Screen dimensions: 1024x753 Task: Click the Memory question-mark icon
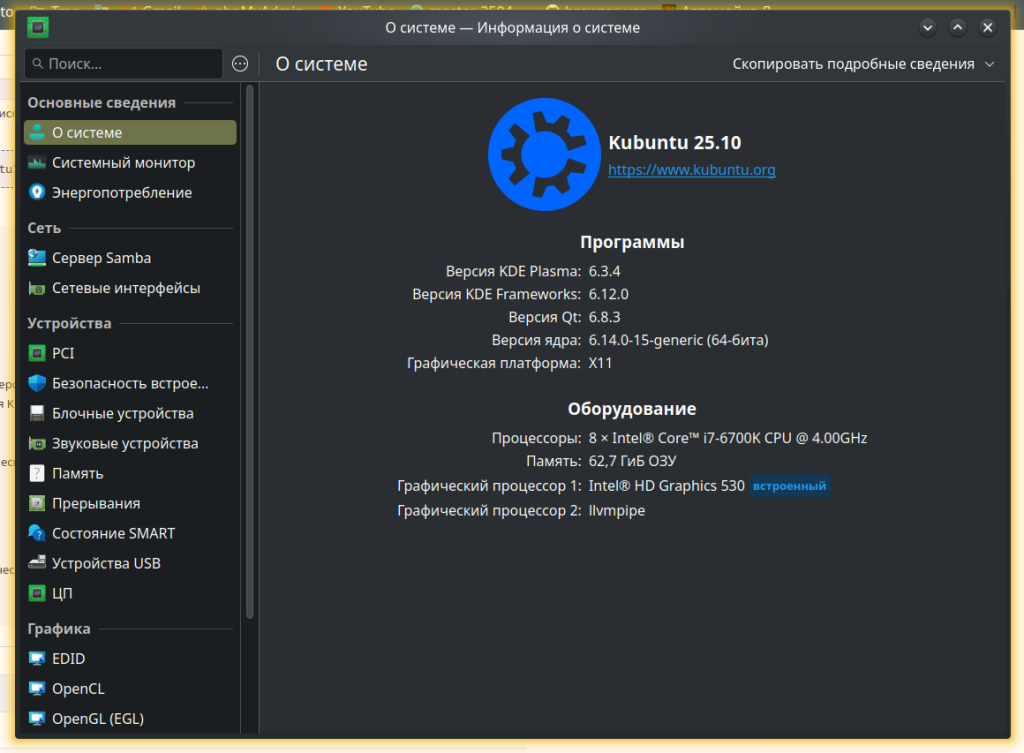(37, 473)
